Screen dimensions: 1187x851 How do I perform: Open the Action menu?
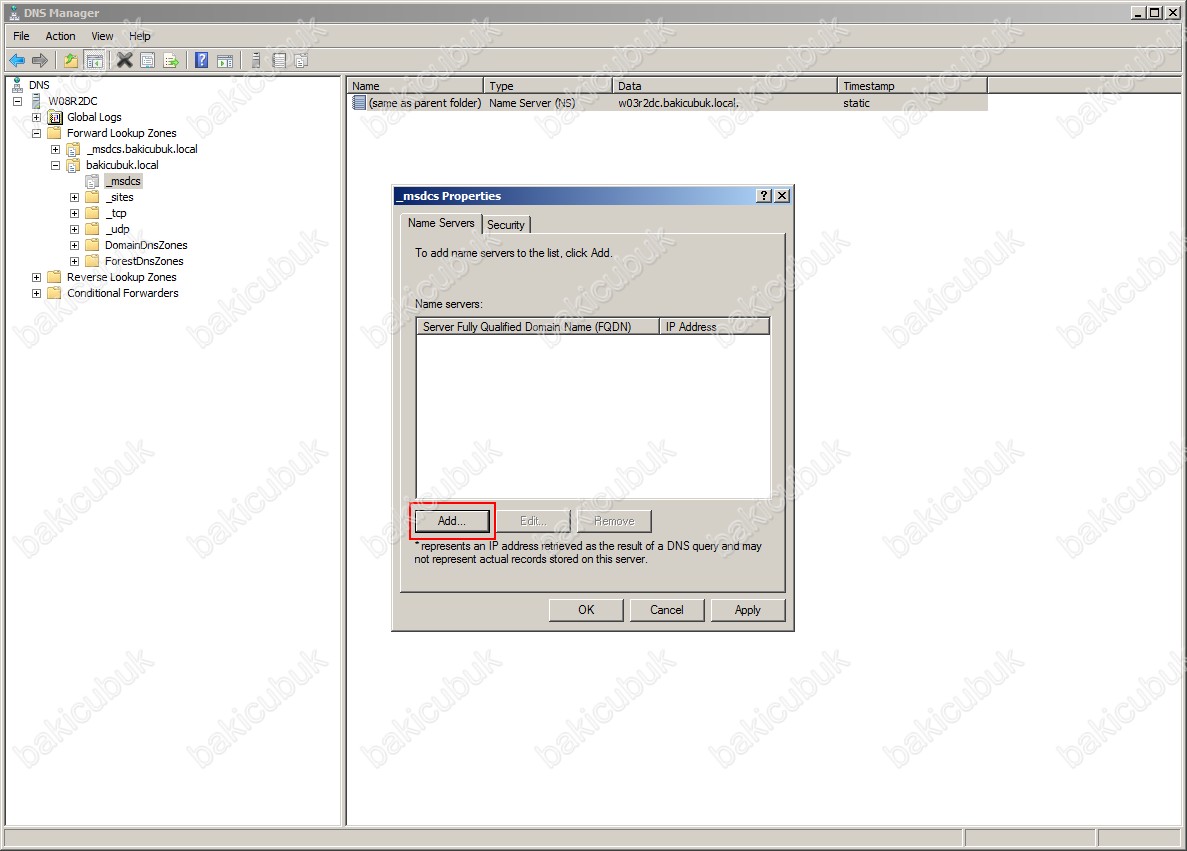pyautogui.click(x=60, y=36)
